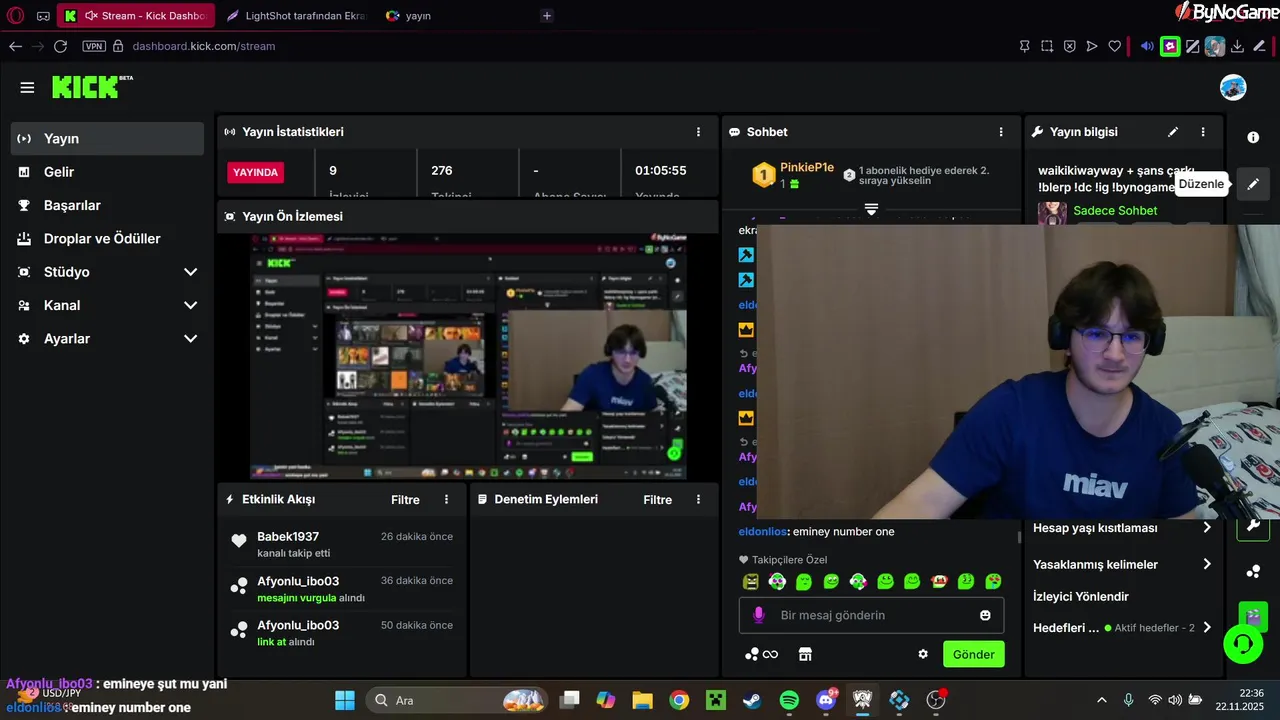Image resolution: width=1280 pixels, height=720 pixels.
Task: Open Etkinlik Akışı three-dot options menu
Action: click(x=447, y=499)
